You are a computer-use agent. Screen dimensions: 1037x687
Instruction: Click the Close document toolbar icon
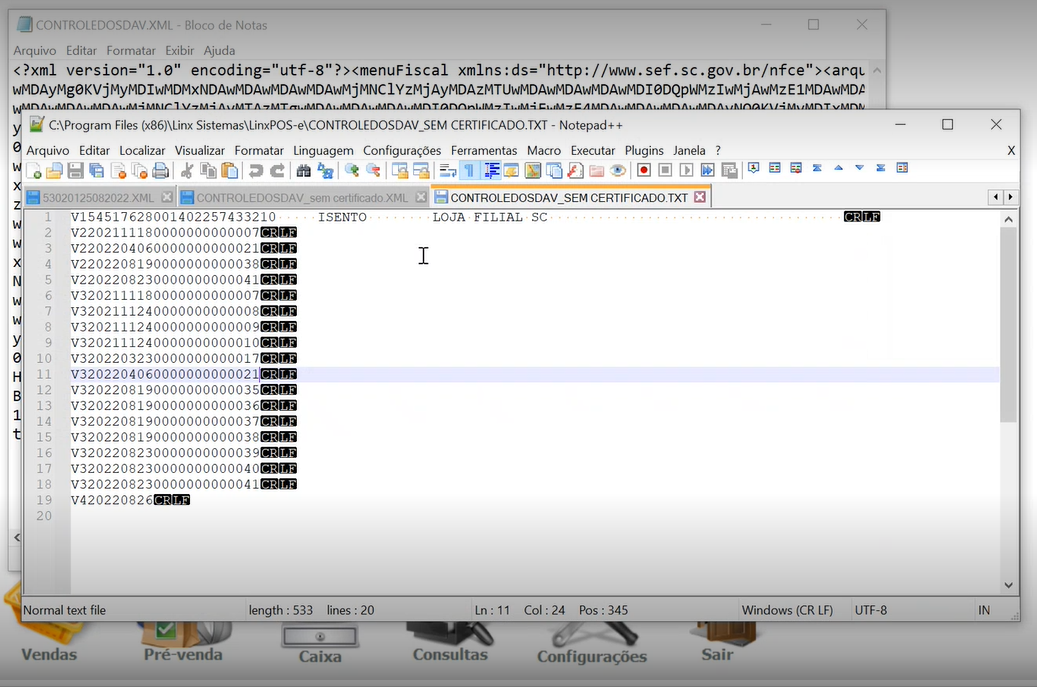pyautogui.click(x=118, y=171)
